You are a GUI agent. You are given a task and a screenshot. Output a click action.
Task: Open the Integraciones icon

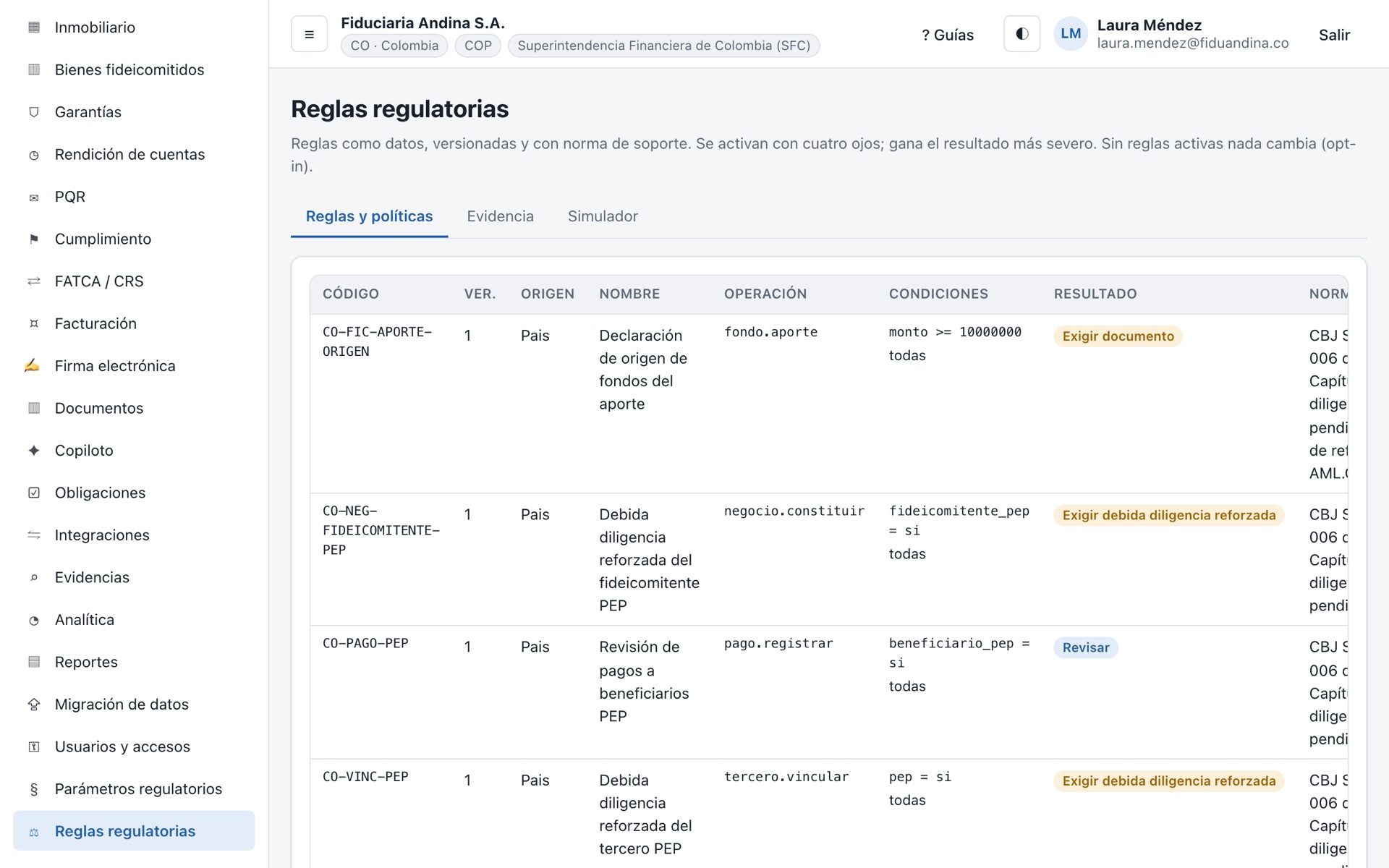[34, 535]
